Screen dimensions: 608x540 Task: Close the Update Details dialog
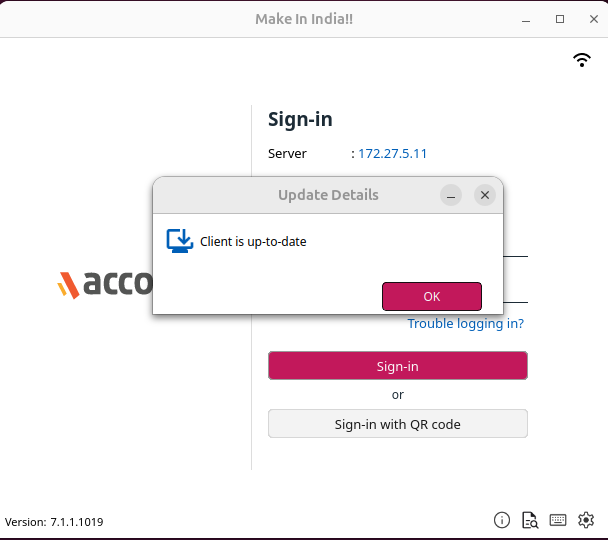tap(485, 196)
